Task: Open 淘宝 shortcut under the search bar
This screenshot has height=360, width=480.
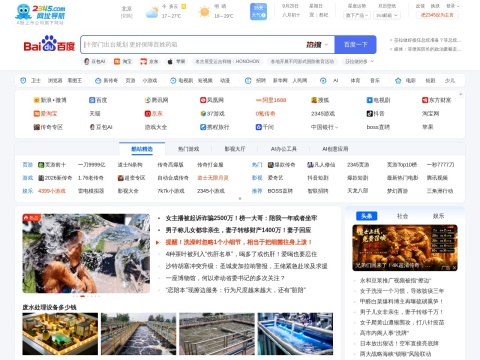Action: pos(123,62)
